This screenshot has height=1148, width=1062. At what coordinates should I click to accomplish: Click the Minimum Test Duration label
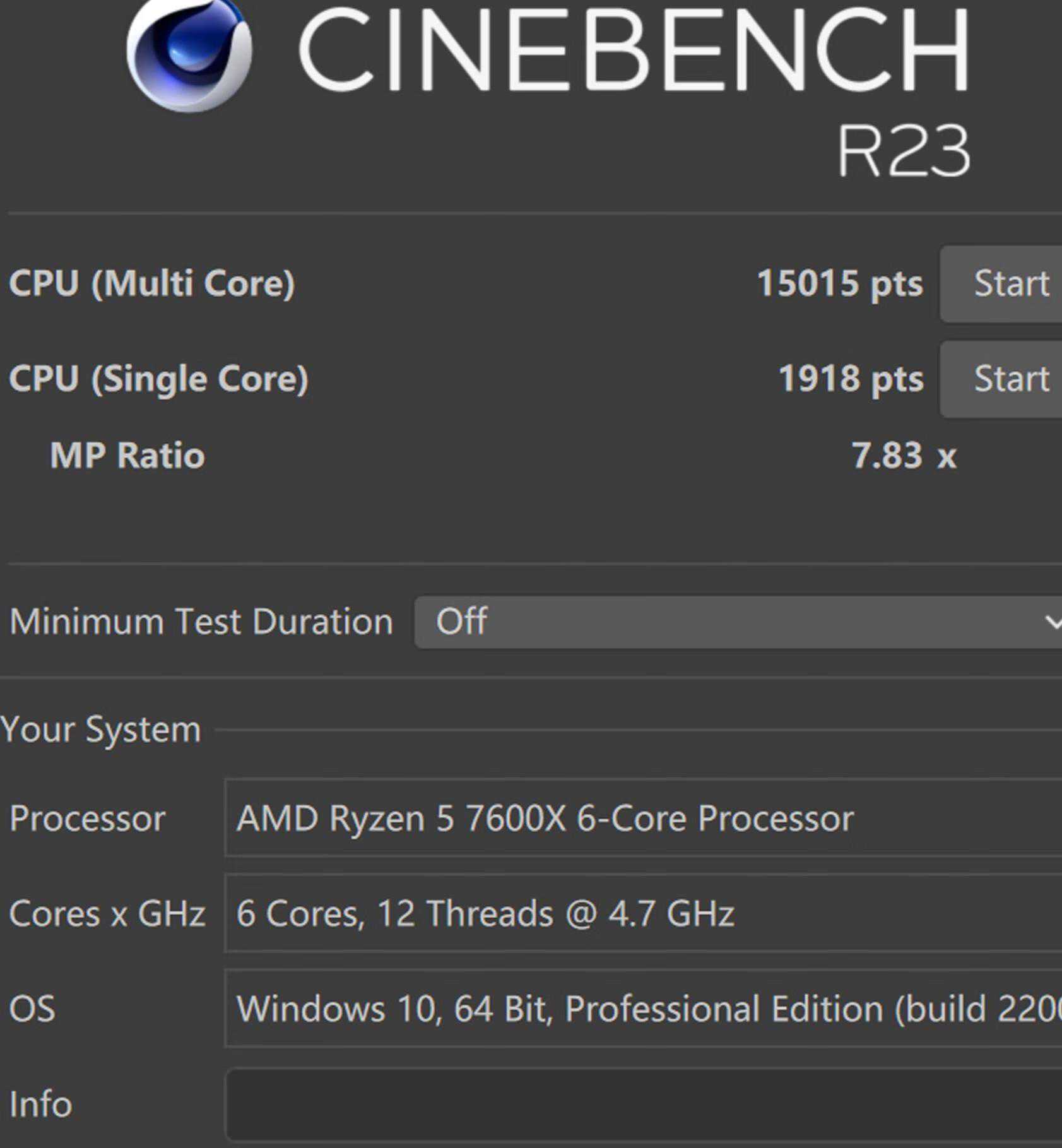201,622
